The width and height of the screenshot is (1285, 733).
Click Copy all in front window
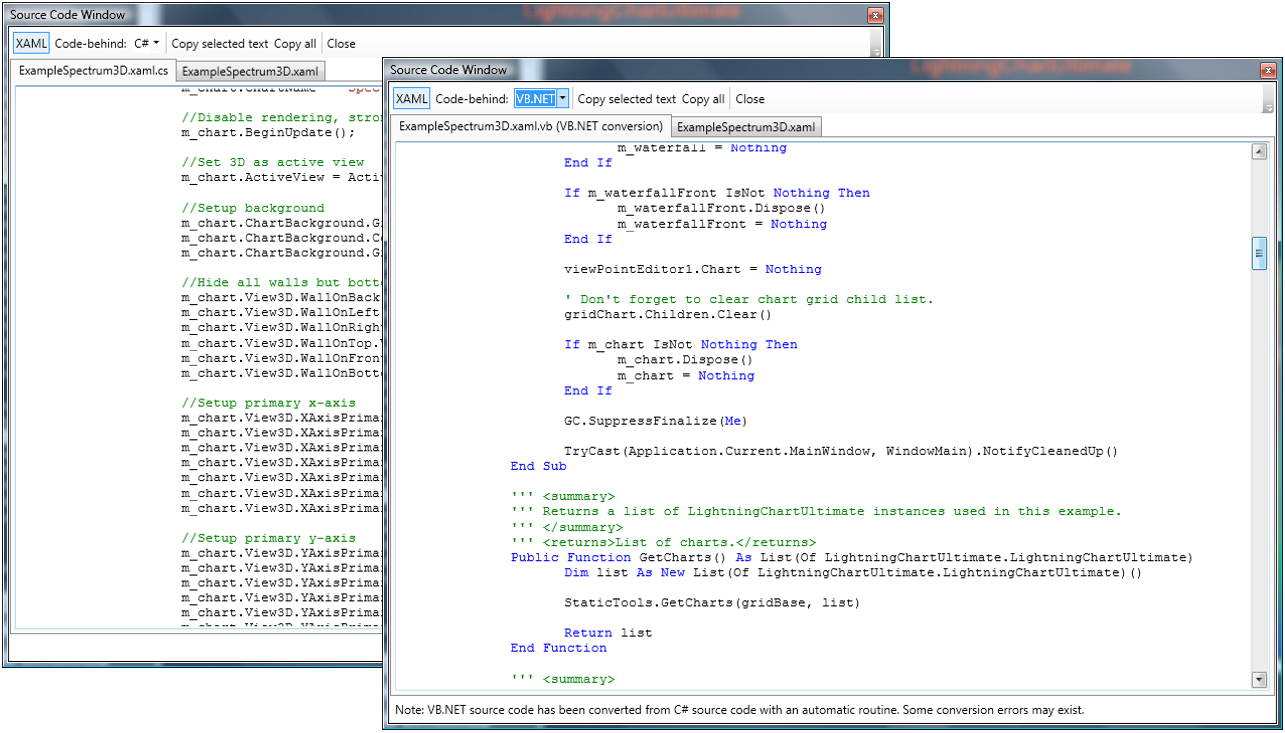[x=703, y=99]
